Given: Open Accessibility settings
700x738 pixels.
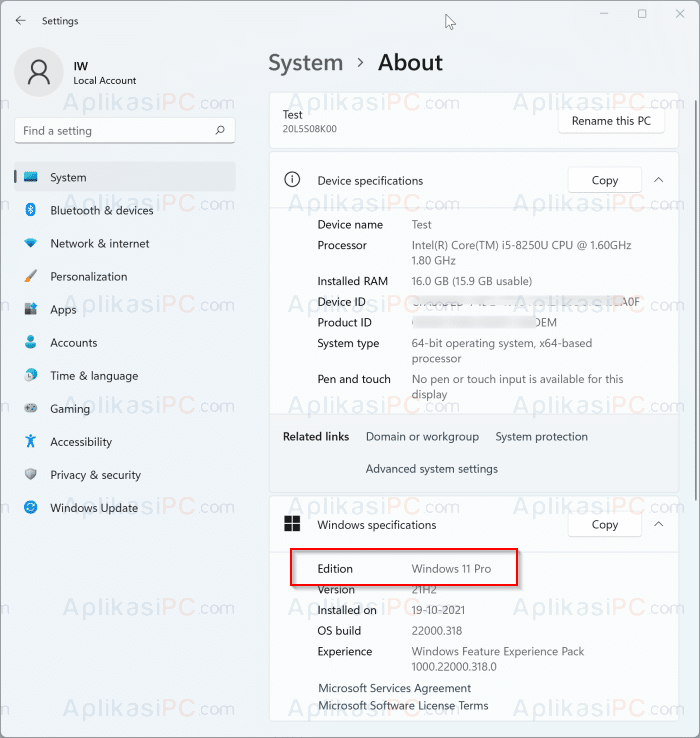Looking at the screenshot, I should (125, 441).
